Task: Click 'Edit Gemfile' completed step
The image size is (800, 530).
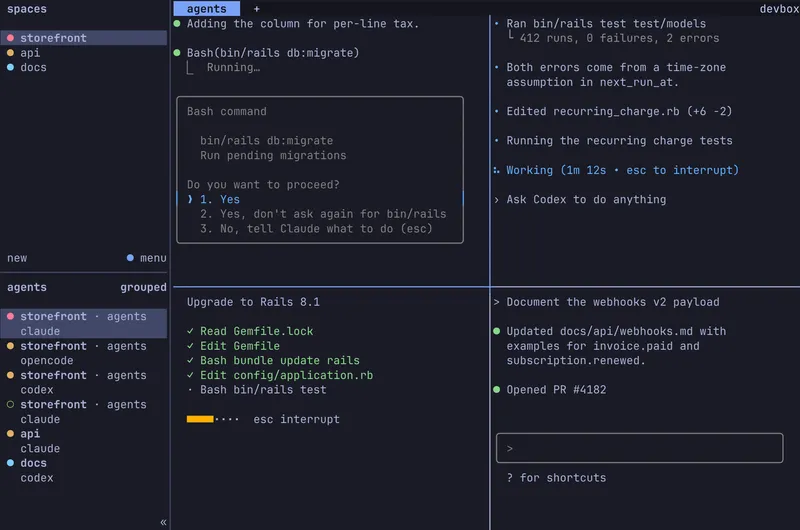Action: click(240, 346)
